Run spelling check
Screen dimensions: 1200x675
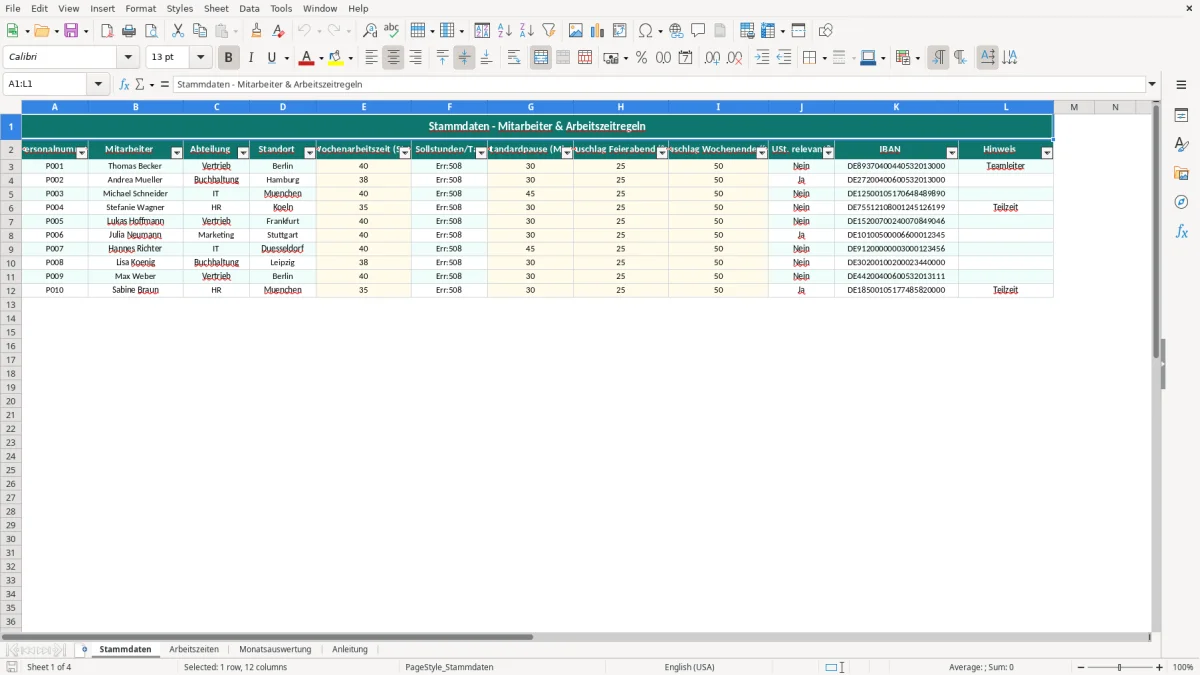click(392, 31)
